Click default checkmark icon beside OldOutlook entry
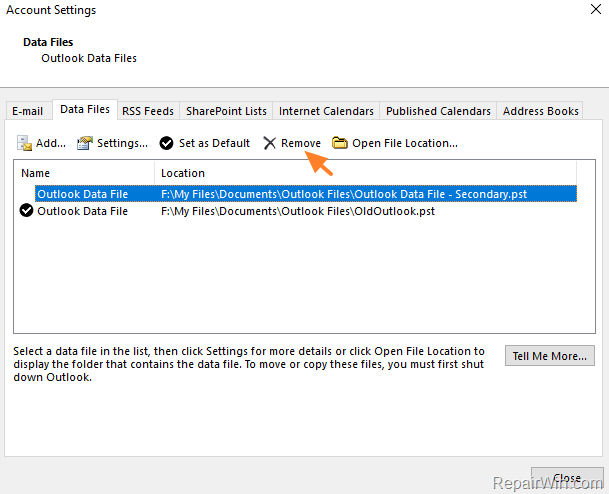Image resolution: width=609 pixels, height=494 pixels. 27,211
